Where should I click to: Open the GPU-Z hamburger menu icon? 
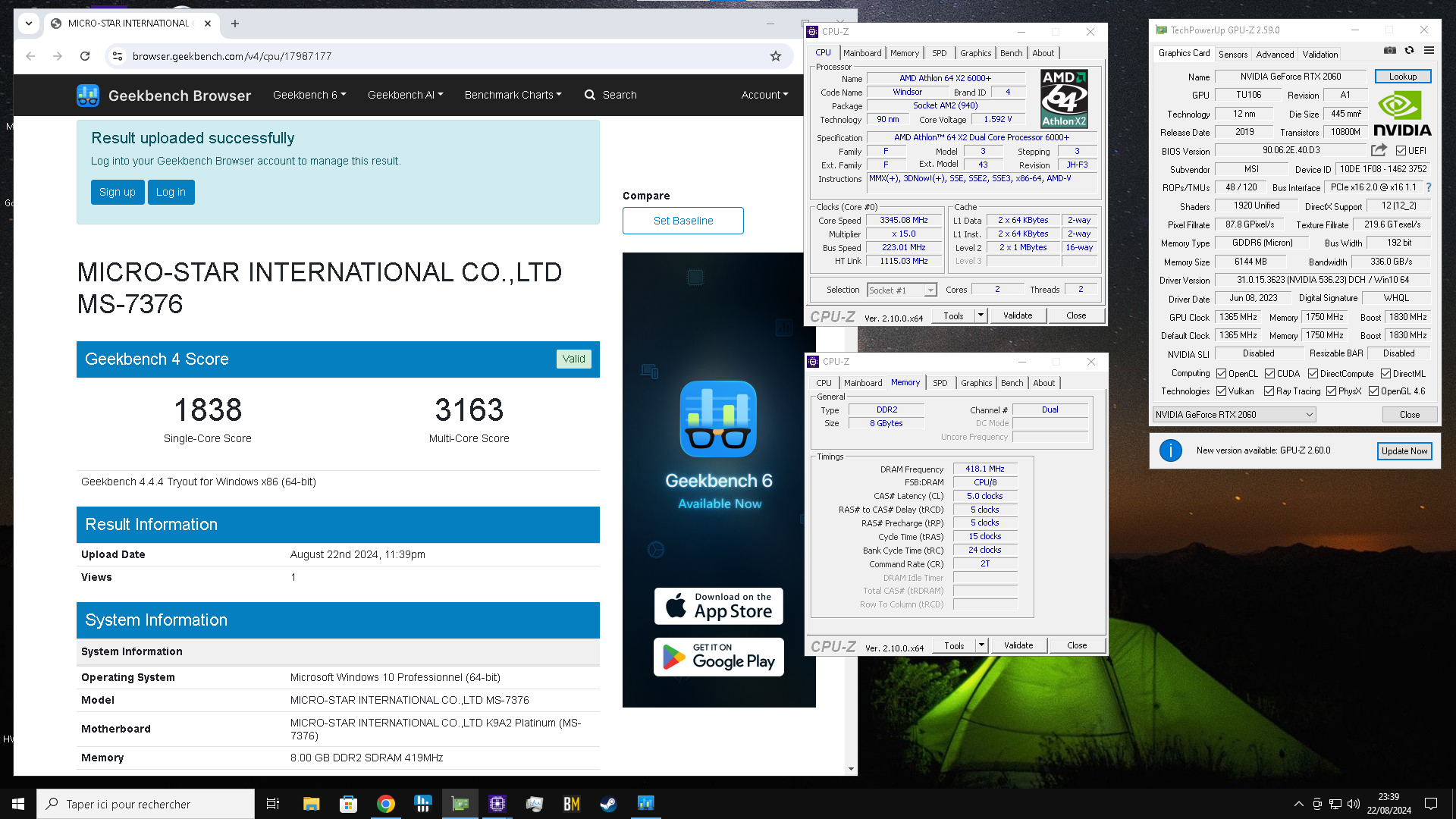[1429, 51]
